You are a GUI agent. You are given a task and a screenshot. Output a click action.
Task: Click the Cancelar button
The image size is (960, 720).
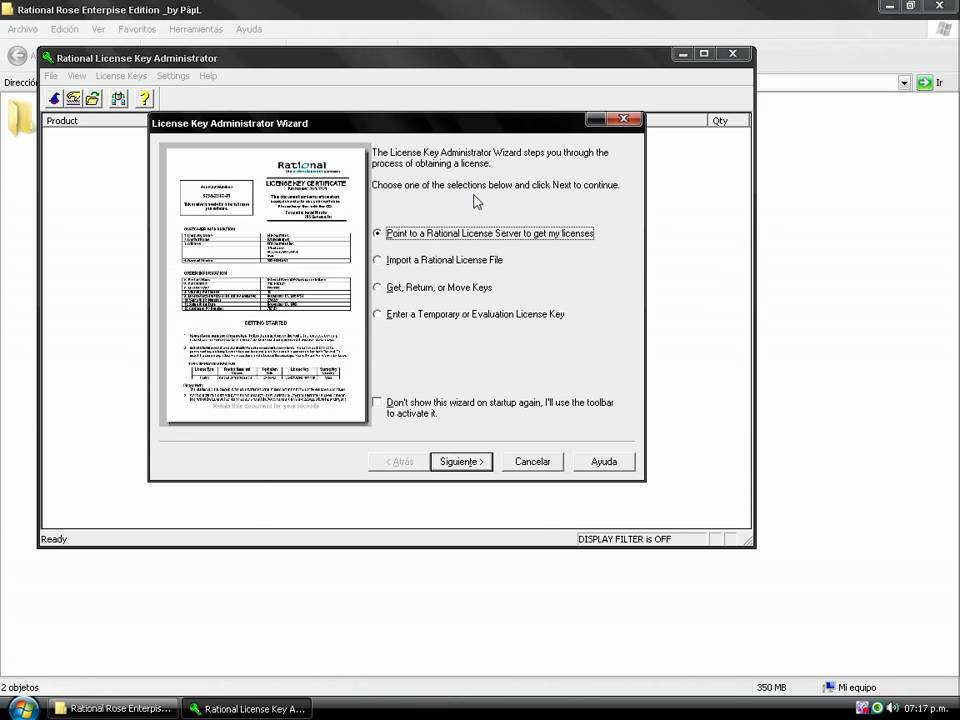pos(532,462)
